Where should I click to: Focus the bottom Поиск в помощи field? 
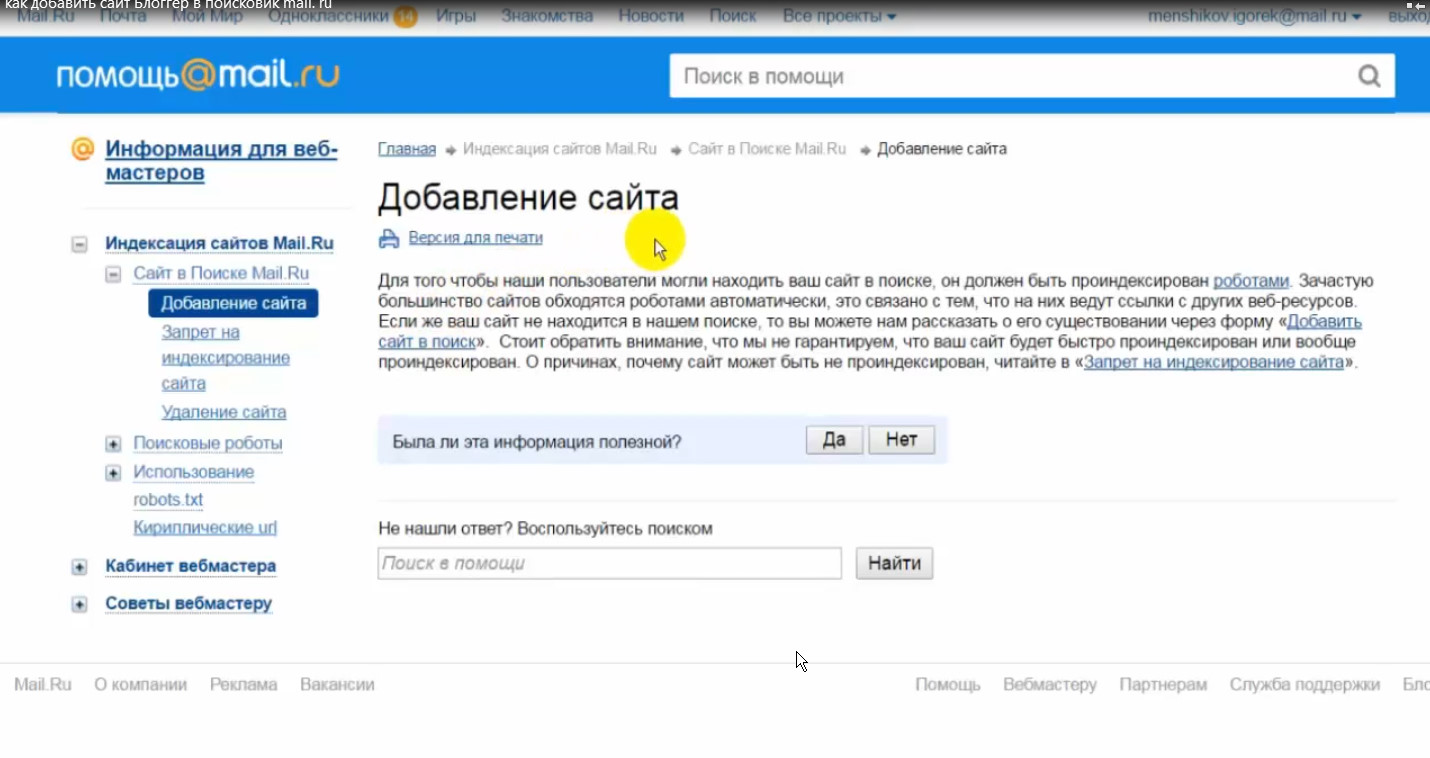point(610,563)
